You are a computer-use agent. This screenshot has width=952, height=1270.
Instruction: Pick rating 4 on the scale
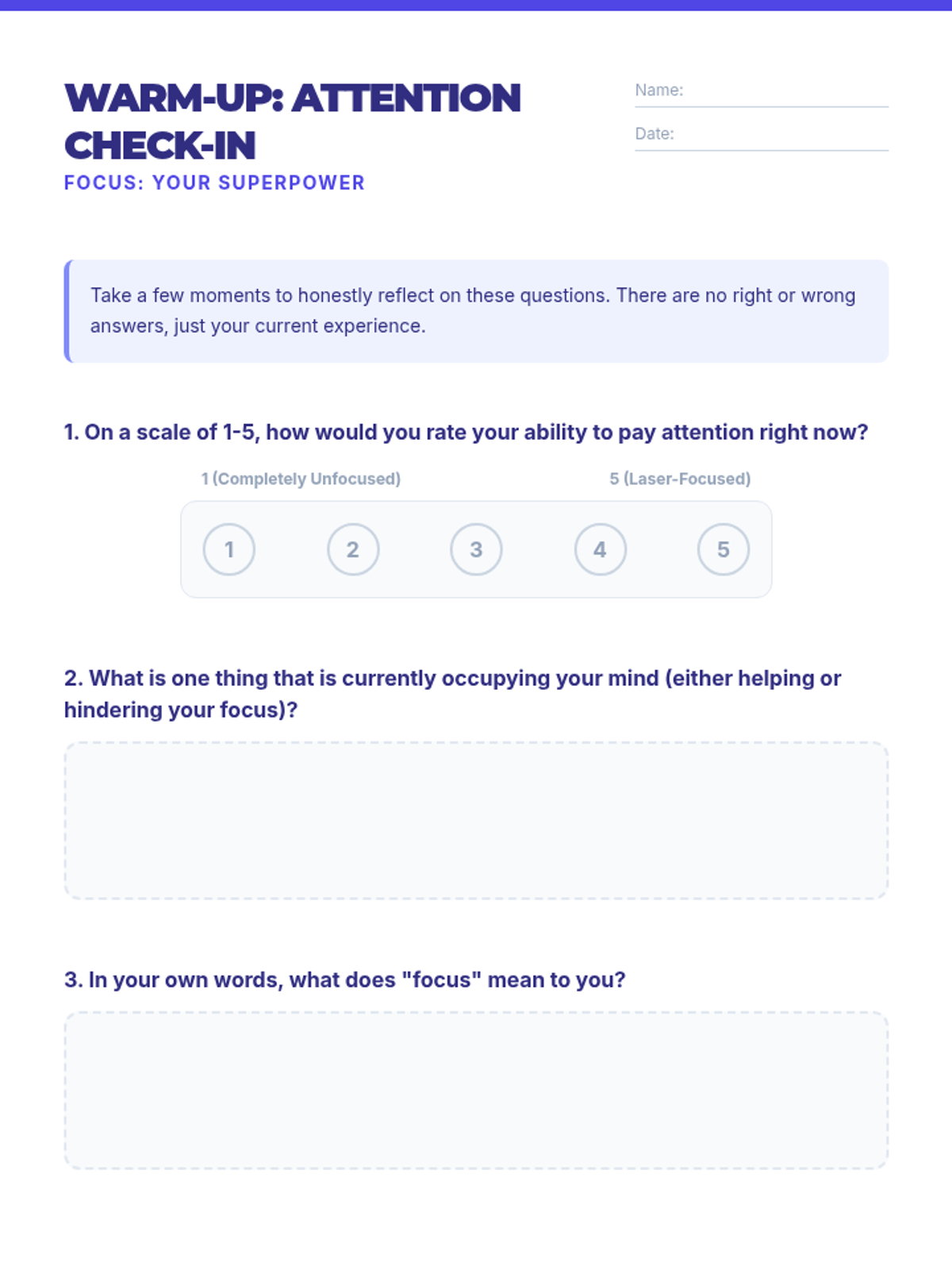point(600,549)
